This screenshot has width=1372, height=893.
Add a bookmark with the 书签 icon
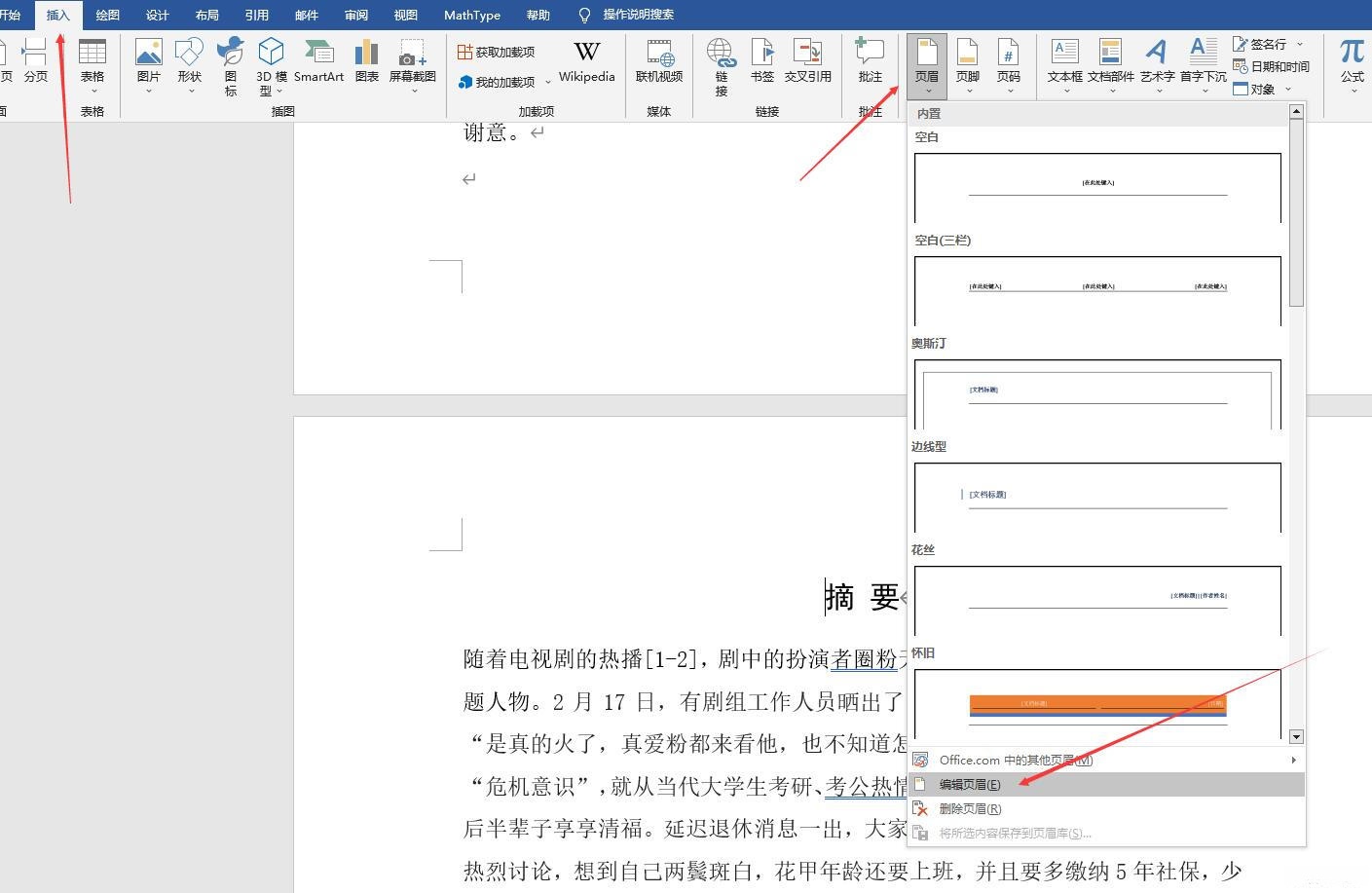coord(762,61)
